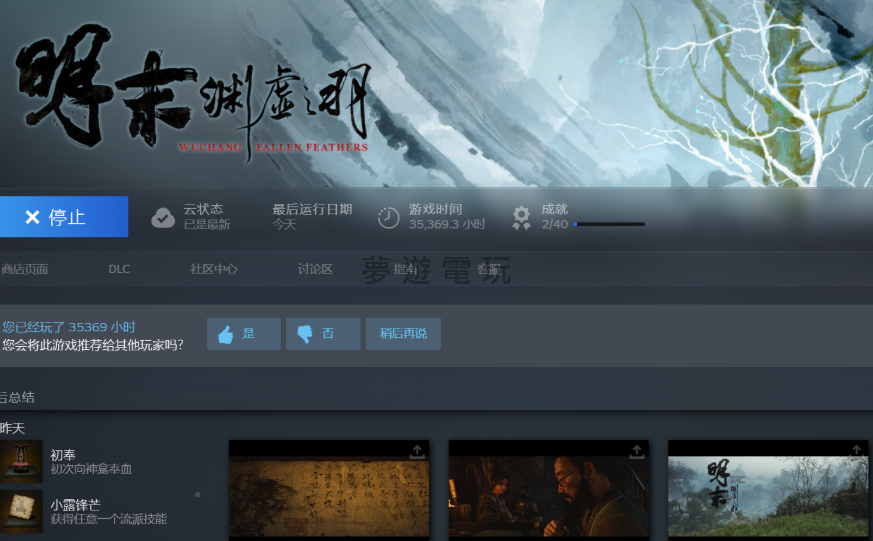Click the blue 停止 stop button
The height and width of the screenshot is (541, 873).
pyautogui.click(x=63, y=217)
